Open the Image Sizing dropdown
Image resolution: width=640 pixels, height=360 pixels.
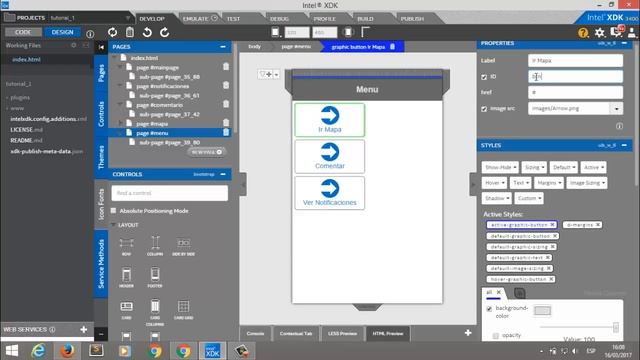click(587, 183)
